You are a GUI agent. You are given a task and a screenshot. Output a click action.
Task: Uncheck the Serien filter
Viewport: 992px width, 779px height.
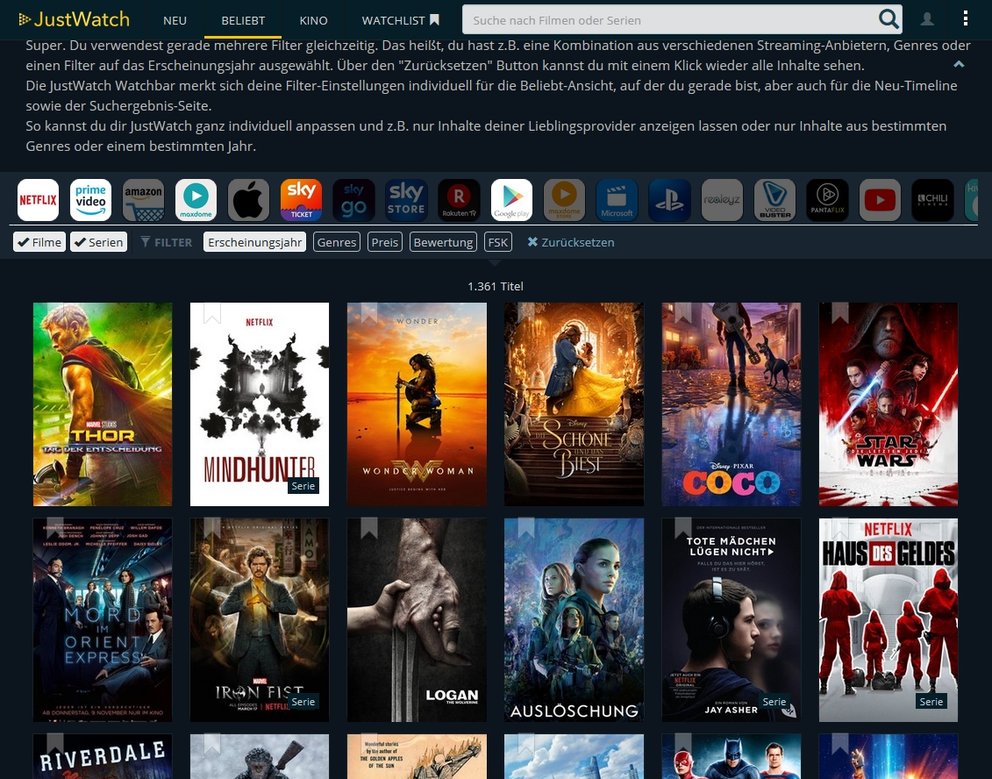[x=99, y=242]
